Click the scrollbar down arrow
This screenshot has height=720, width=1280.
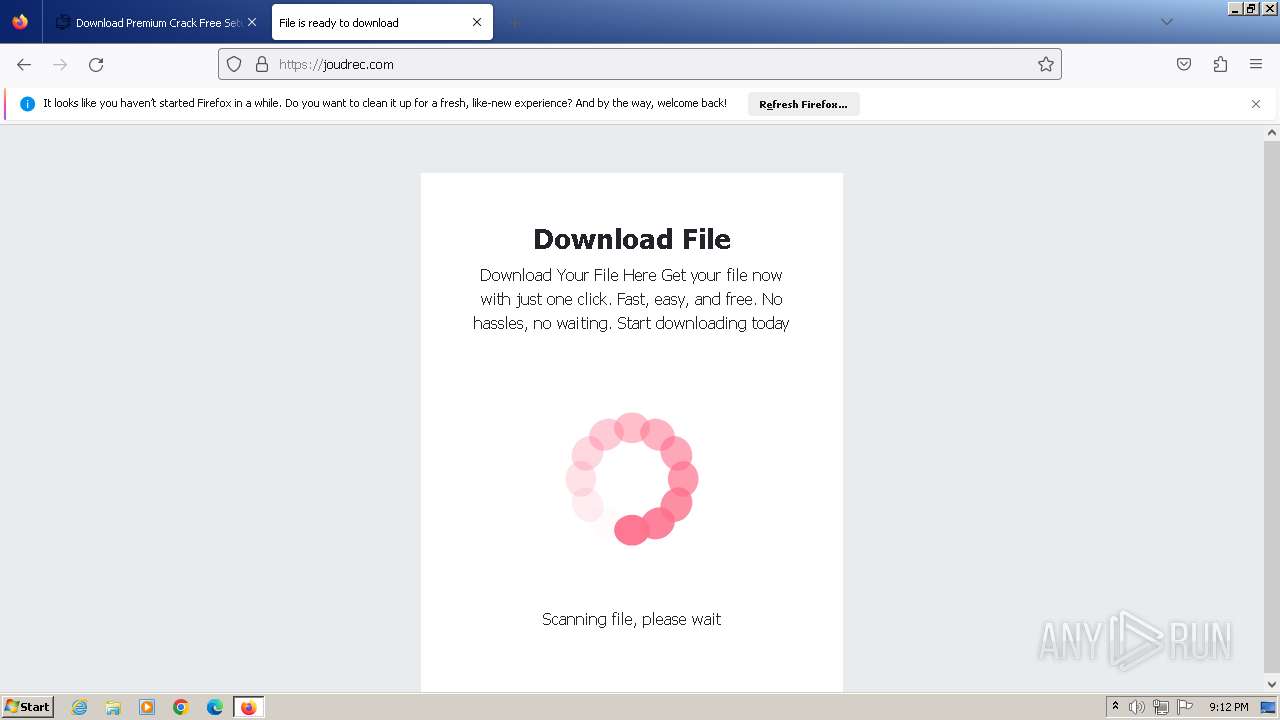coord(1272,685)
